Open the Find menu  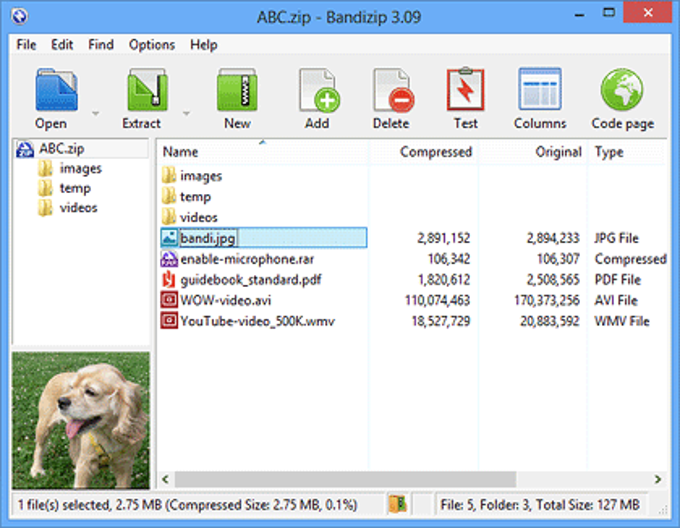(101, 45)
